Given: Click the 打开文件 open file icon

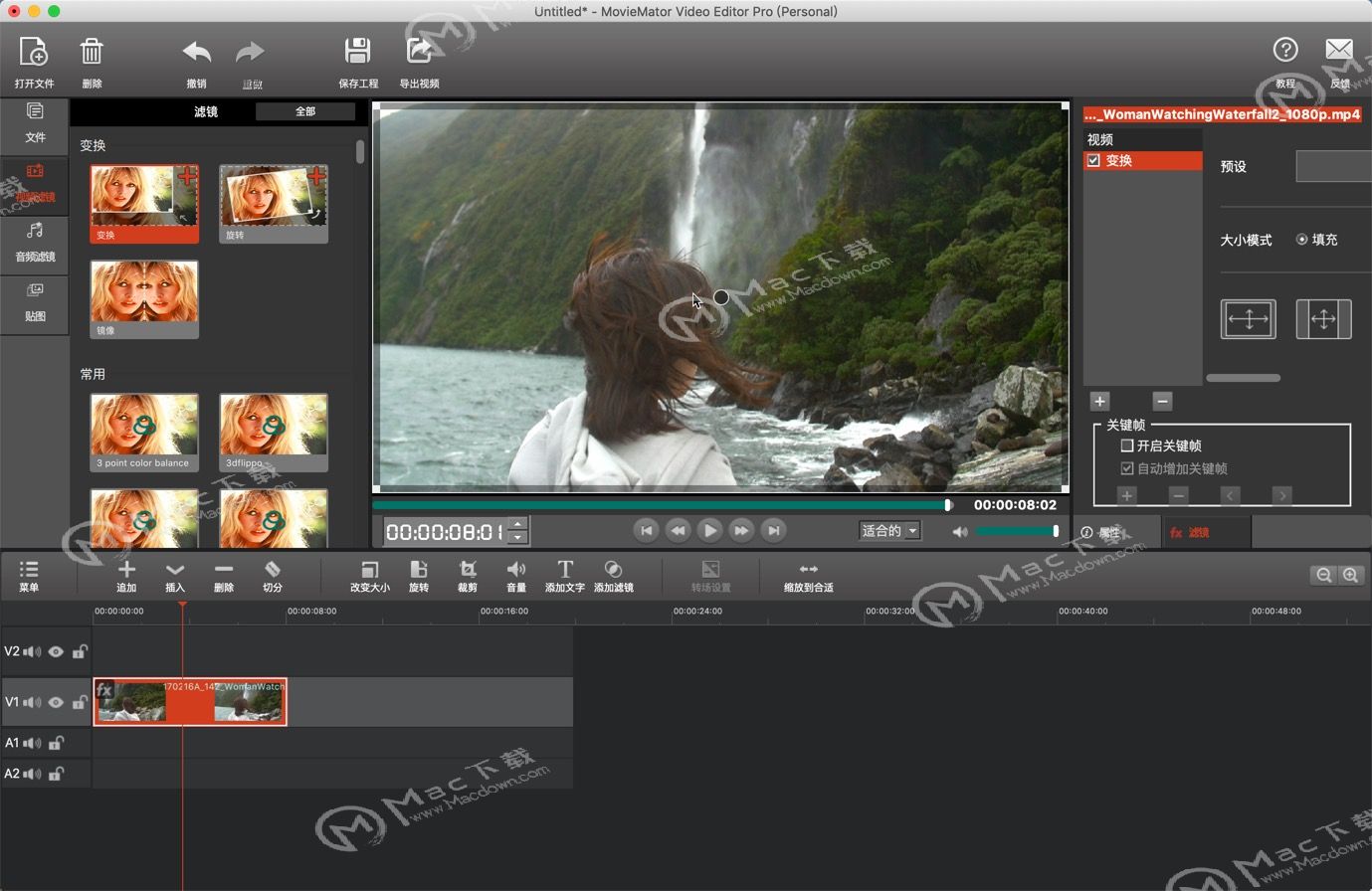Looking at the screenshot, I should pyautogui.click(x=34, y=52).
